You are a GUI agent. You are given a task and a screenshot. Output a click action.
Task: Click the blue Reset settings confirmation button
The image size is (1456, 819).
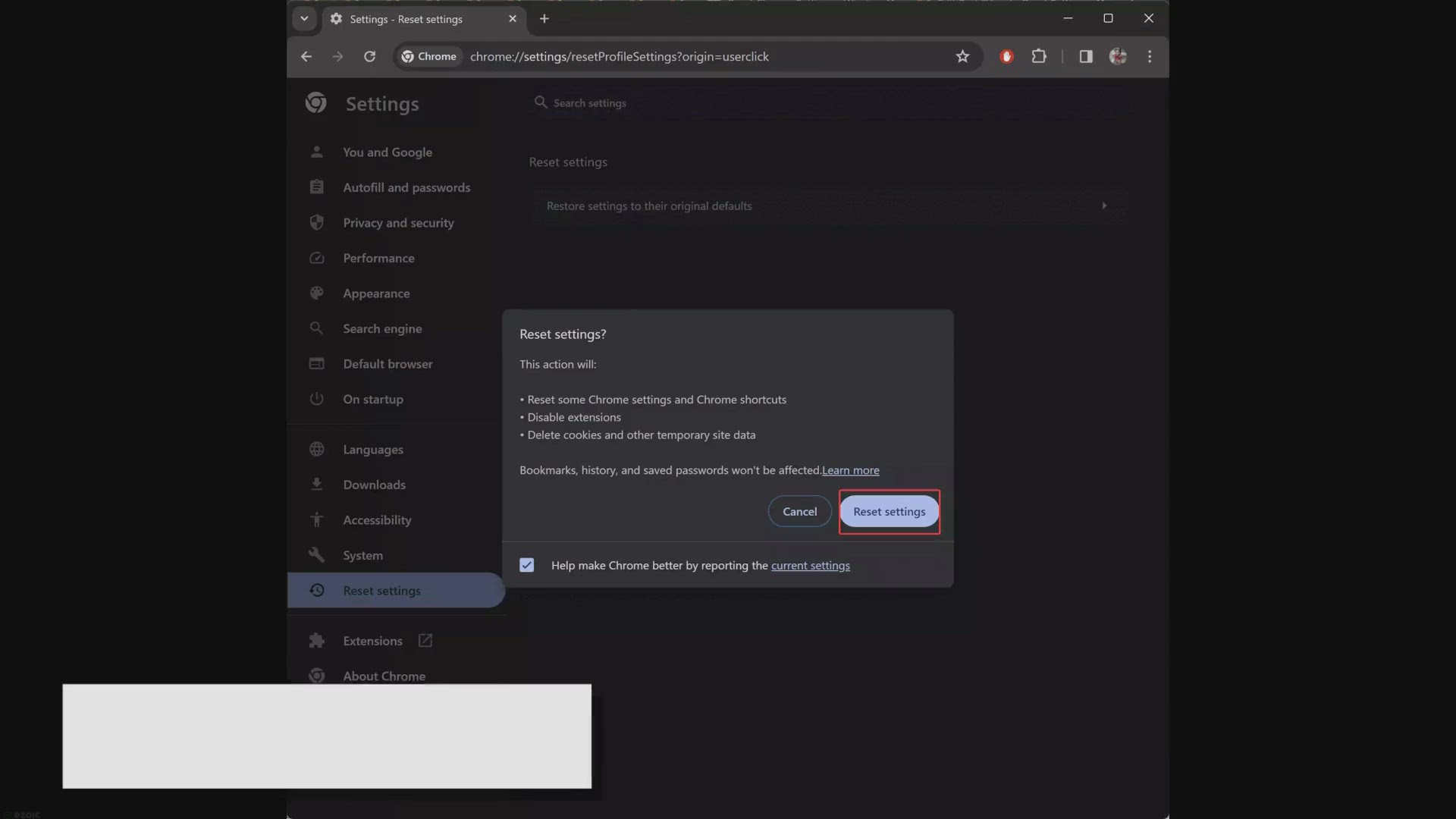point(889,512)
